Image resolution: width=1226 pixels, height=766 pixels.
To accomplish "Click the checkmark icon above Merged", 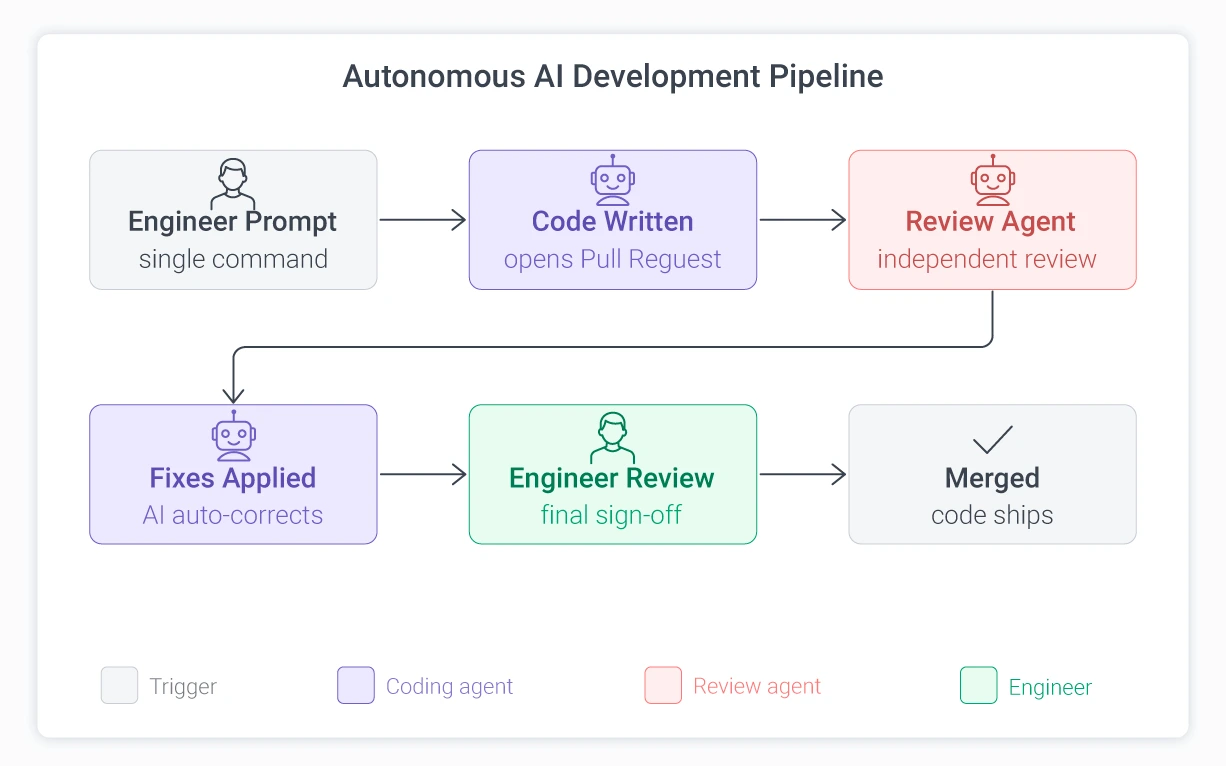I will (x=993, y=439).
